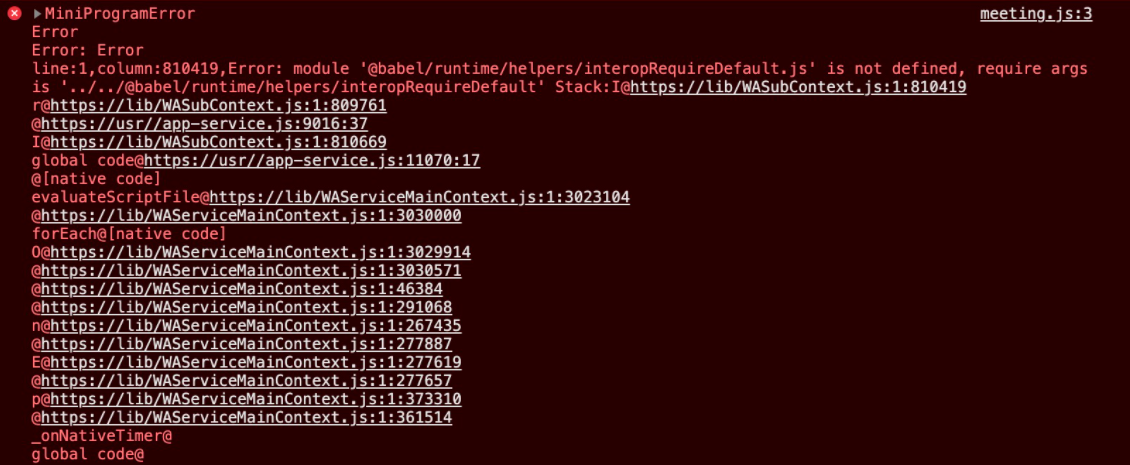The width and height of the screenshot is (1130, 465).
Task: Open WASubContext.js:1:810669 link
Action: tap(218, 142)
